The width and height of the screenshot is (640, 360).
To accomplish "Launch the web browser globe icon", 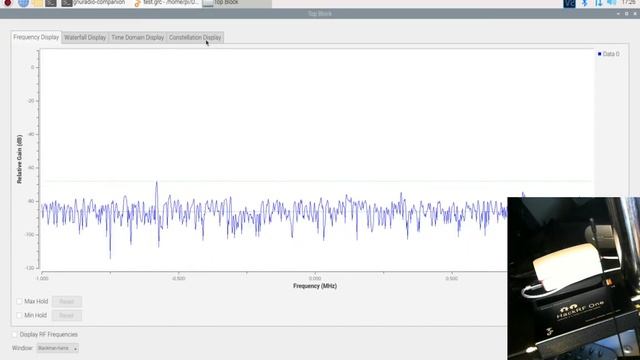I will [23, 3].
